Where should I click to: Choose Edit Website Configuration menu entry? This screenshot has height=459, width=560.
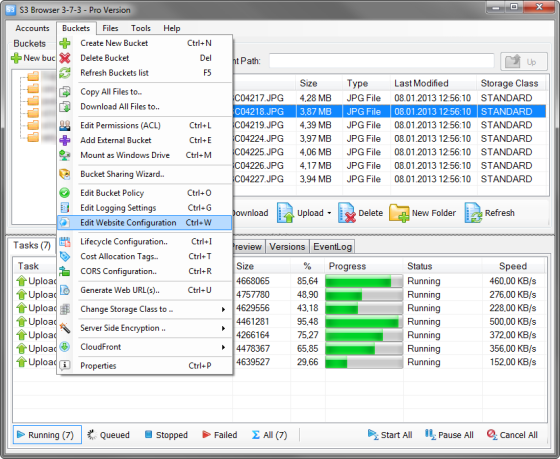tap(144, 223)
